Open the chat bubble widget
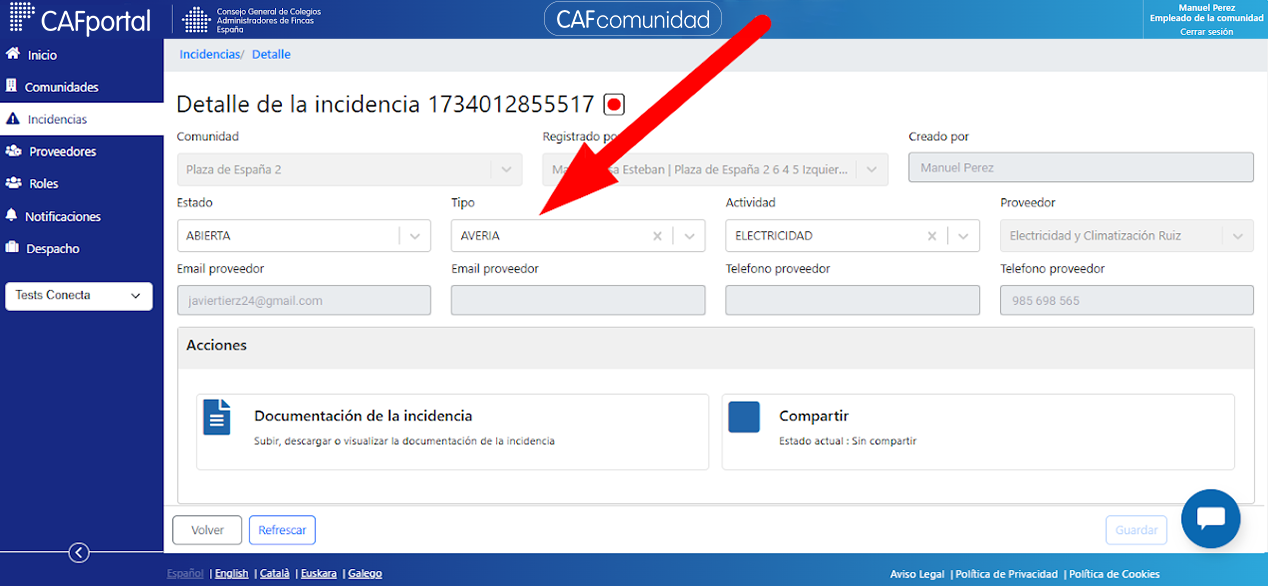 [1210, 519]
